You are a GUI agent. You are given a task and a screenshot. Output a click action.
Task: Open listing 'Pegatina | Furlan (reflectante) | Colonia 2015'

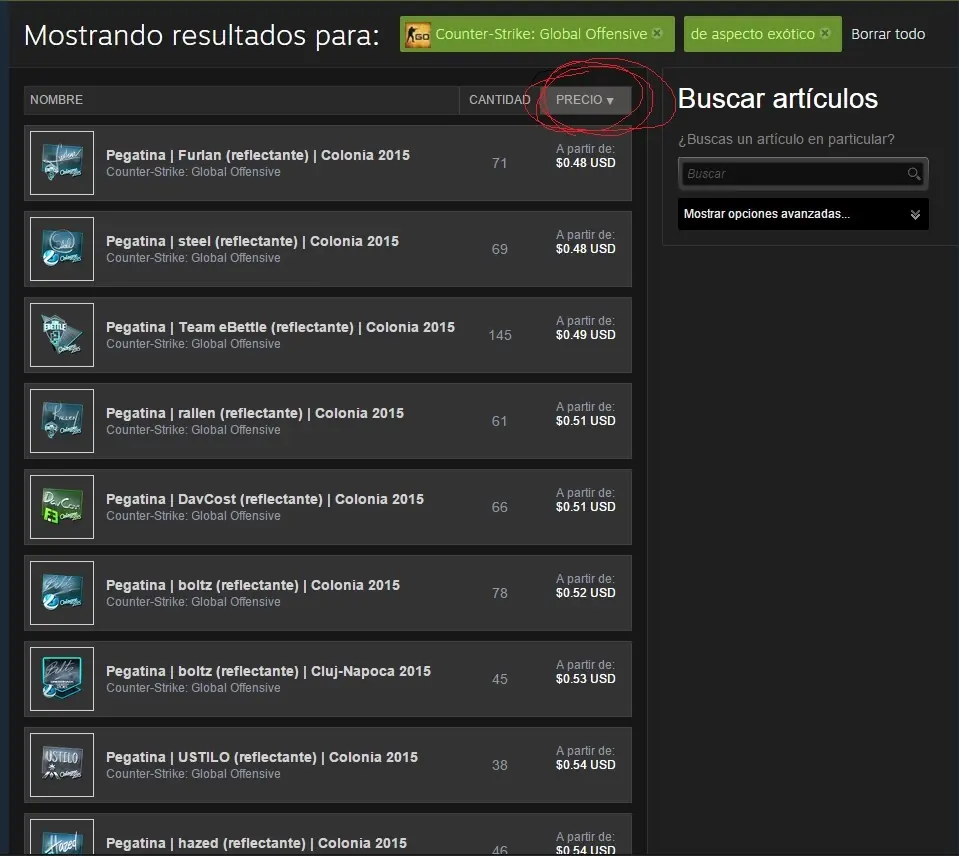[257, 155]
